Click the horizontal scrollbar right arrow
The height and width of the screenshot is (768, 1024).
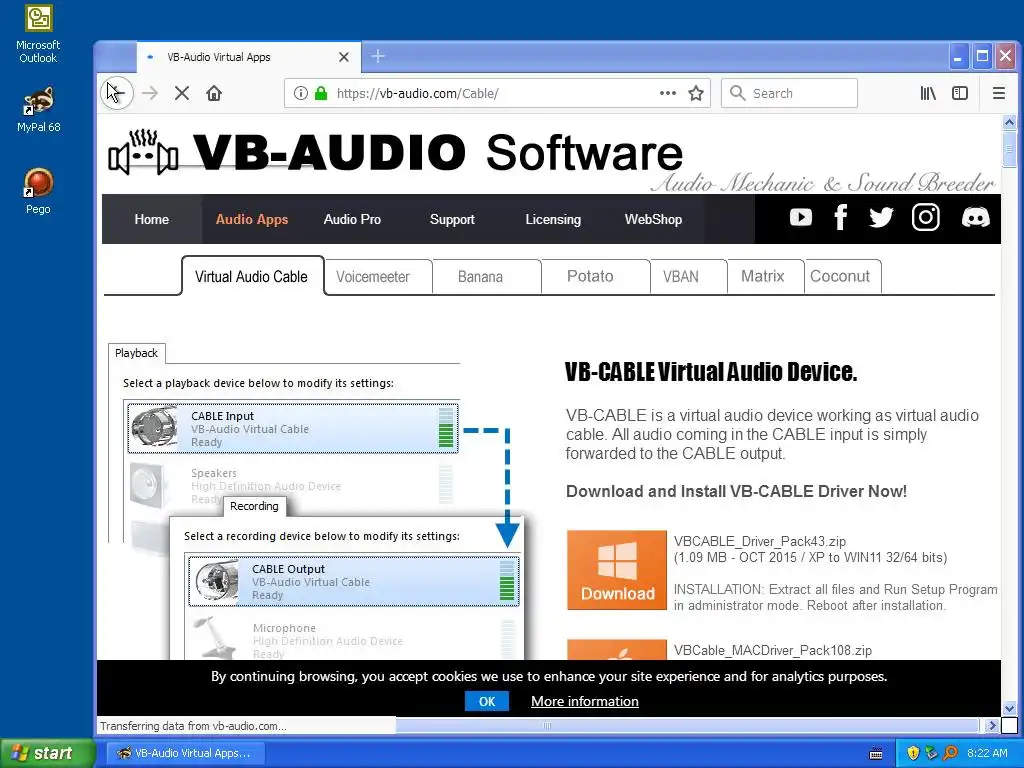point(991,726)
